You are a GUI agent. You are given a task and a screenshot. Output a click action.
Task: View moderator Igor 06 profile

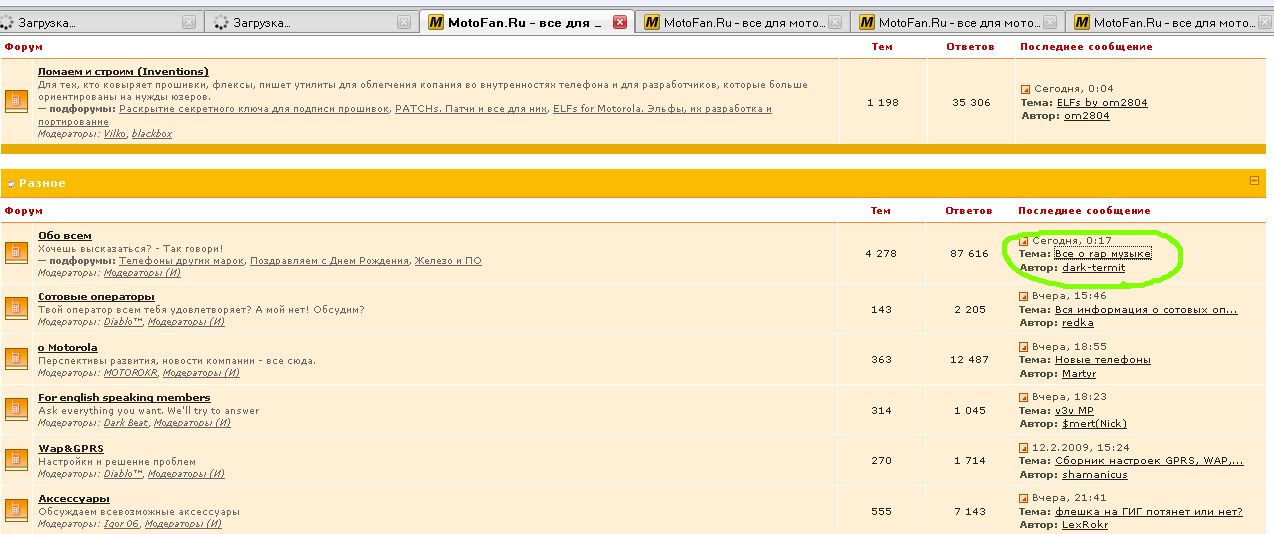(121, 524)
